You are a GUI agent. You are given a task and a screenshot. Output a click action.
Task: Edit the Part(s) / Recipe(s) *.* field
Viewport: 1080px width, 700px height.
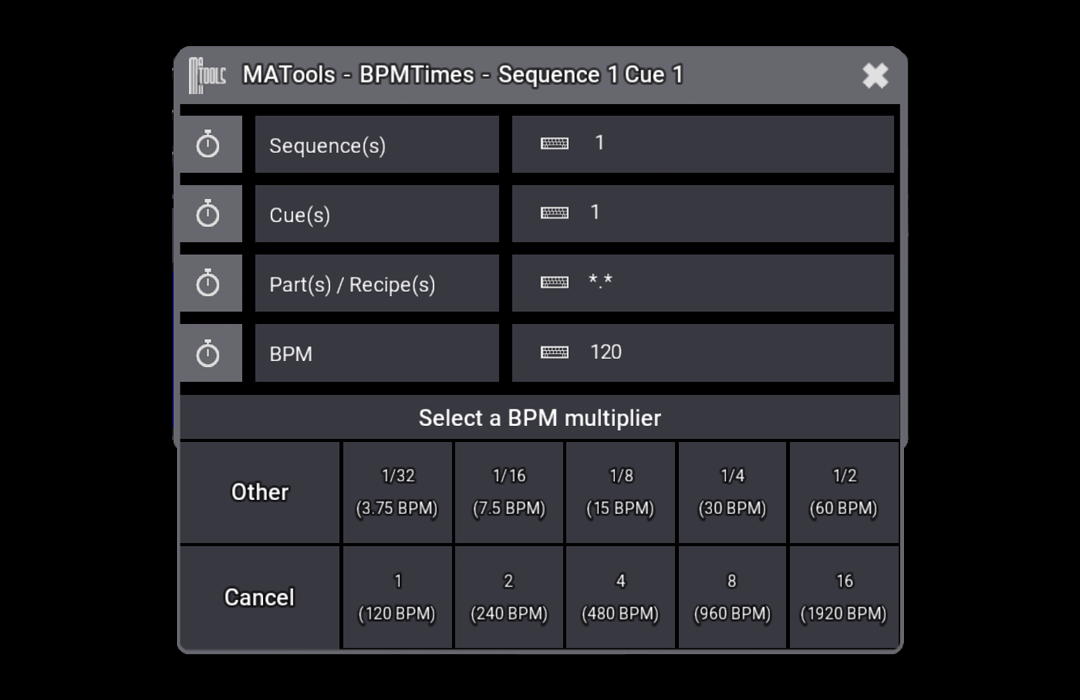(703, 283)
